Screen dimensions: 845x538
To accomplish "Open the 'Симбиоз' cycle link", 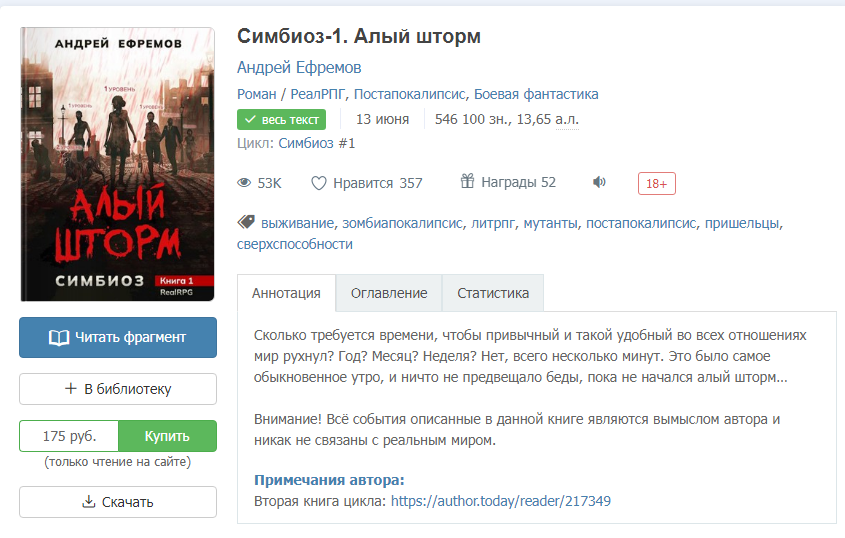I will coord(306,143).
